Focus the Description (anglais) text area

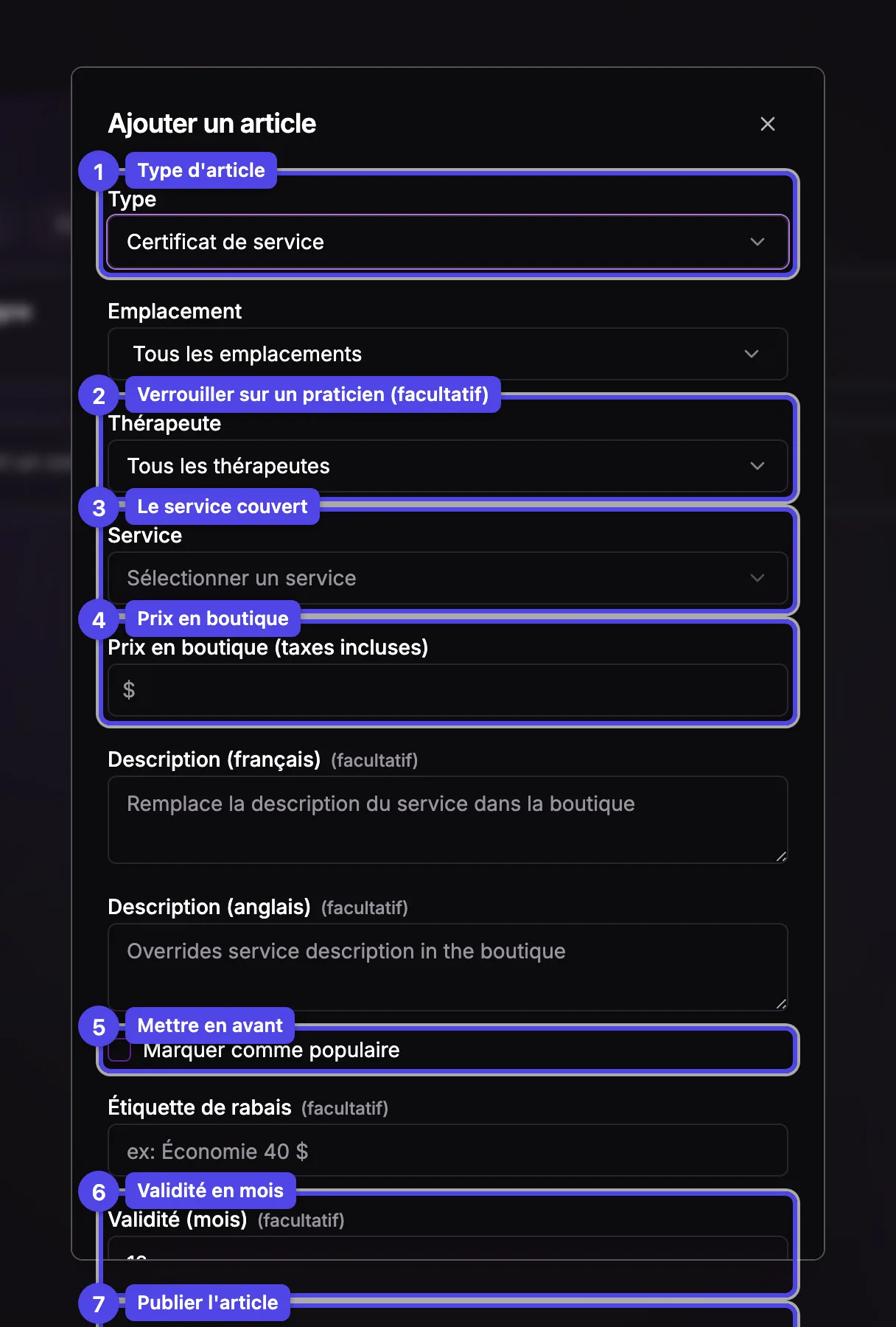pyautogui.click(x=448, y=967)
